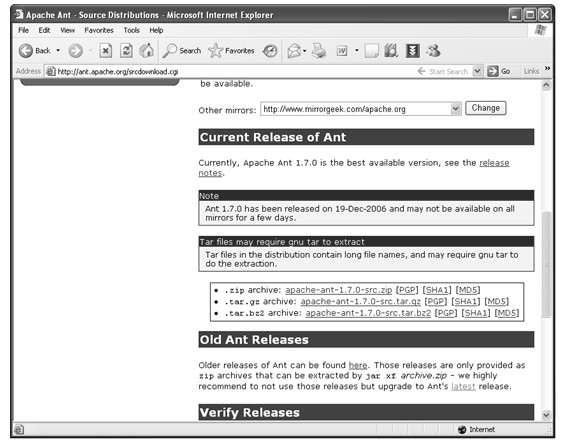Open the Help menu
Screen dimensions: 563x443
(x=156, y=30)
